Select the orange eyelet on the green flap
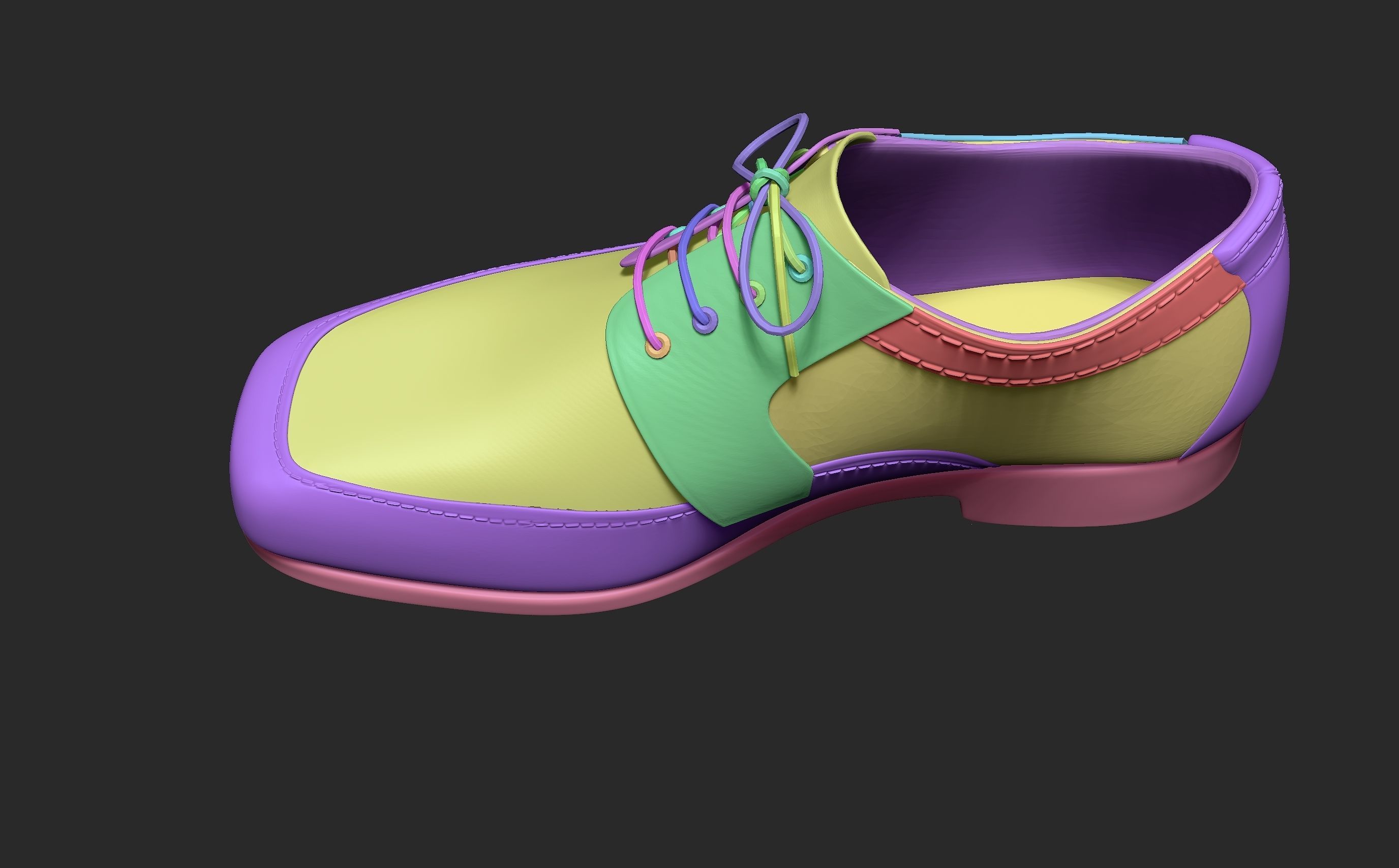Screen dimensions: 1399x868 click(x=658, y=346)
